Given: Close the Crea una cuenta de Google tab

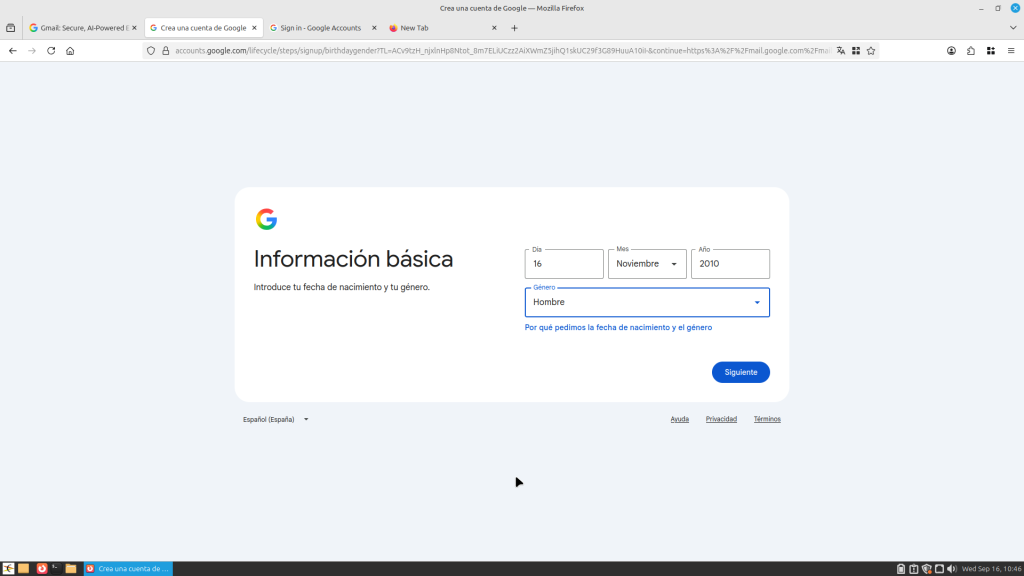Looking at the screenshot, I should point(254,28).
